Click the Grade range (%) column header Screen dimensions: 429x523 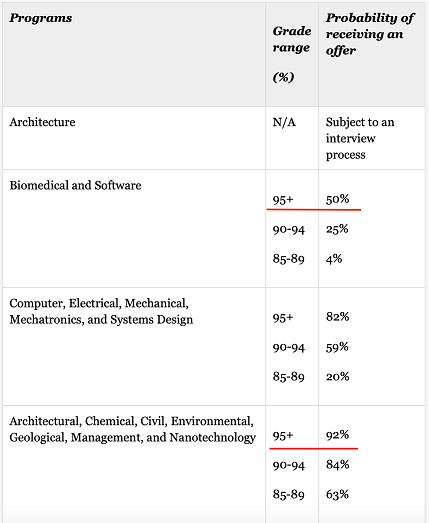coord(292,54)
